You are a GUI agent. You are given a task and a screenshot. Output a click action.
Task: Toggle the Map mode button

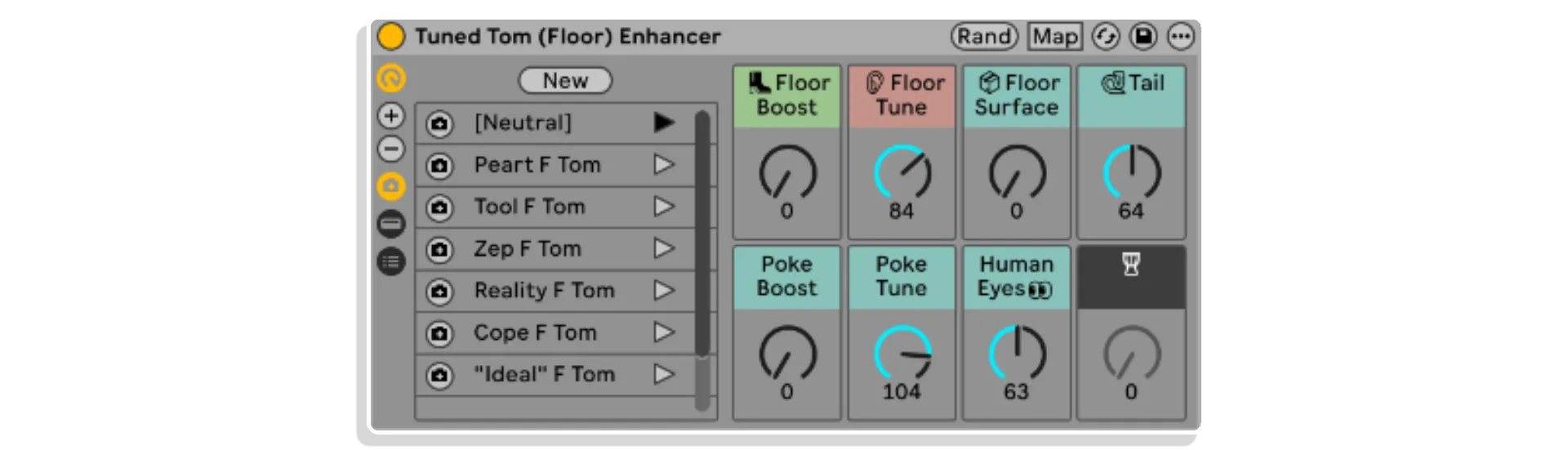click(1055, 36)
